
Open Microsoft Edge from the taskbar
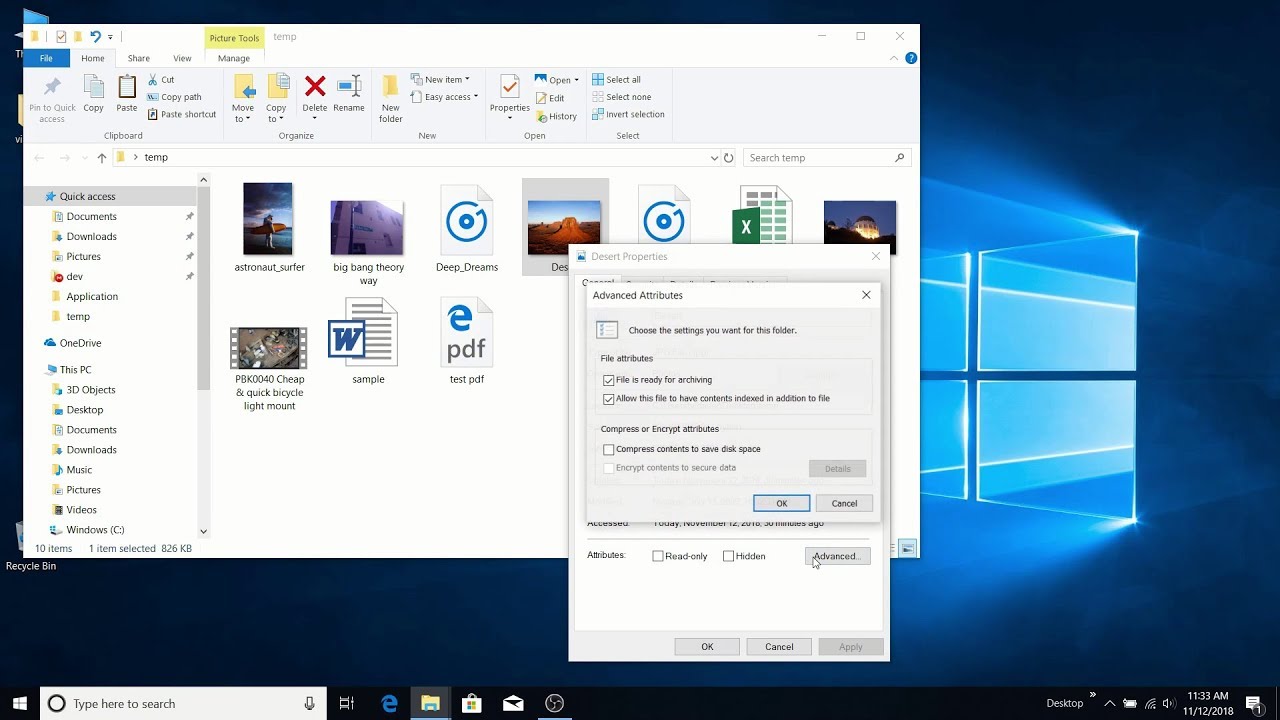(389, 703)
